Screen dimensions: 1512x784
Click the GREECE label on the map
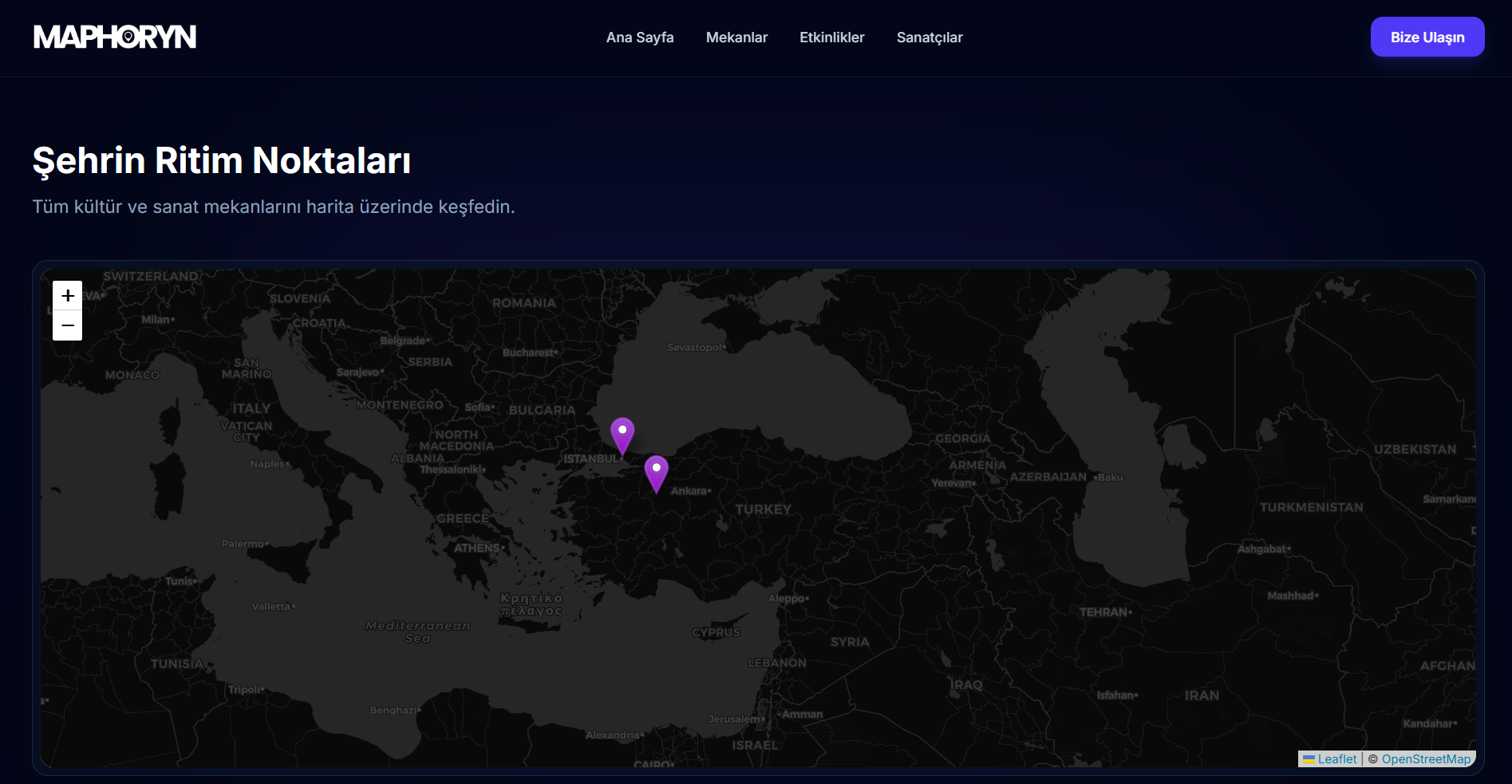(463, 518)
